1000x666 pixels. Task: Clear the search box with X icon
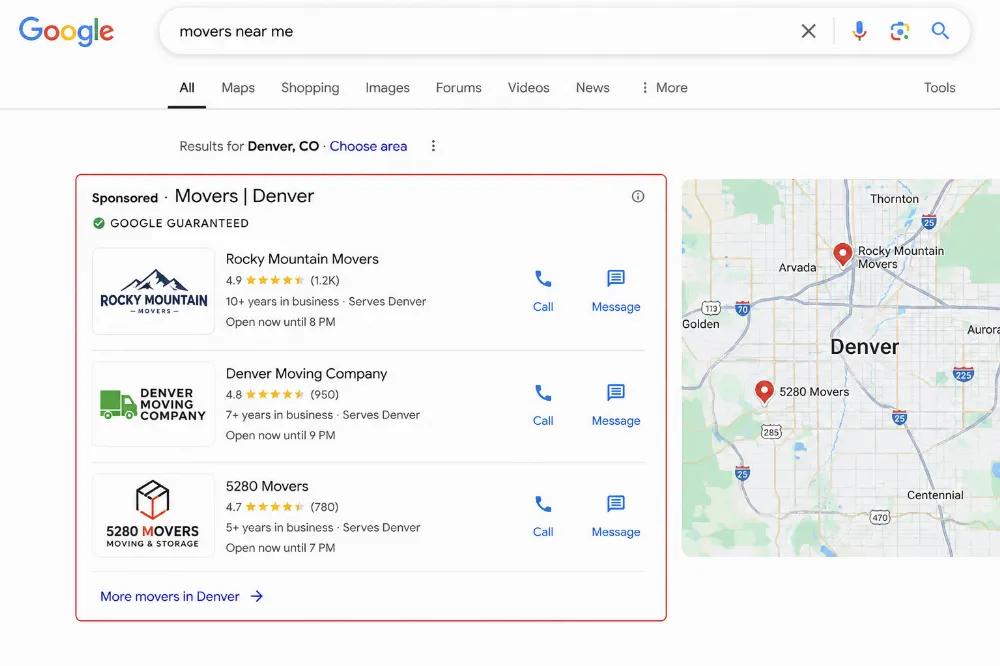[808, 31]
